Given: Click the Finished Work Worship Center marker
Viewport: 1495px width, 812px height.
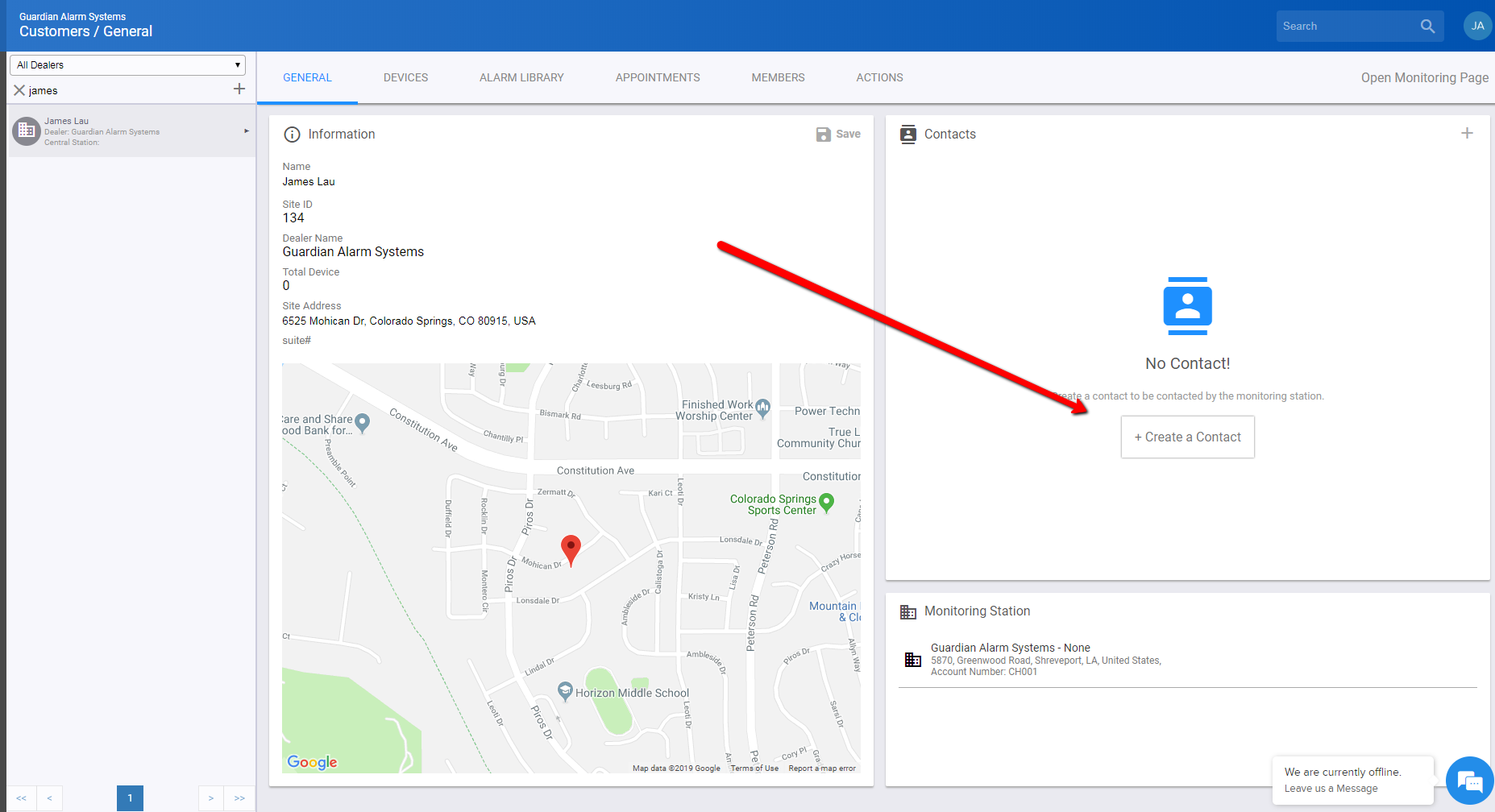Looking at the screenshot, I should pyautogui.click(x=762, y=408).
